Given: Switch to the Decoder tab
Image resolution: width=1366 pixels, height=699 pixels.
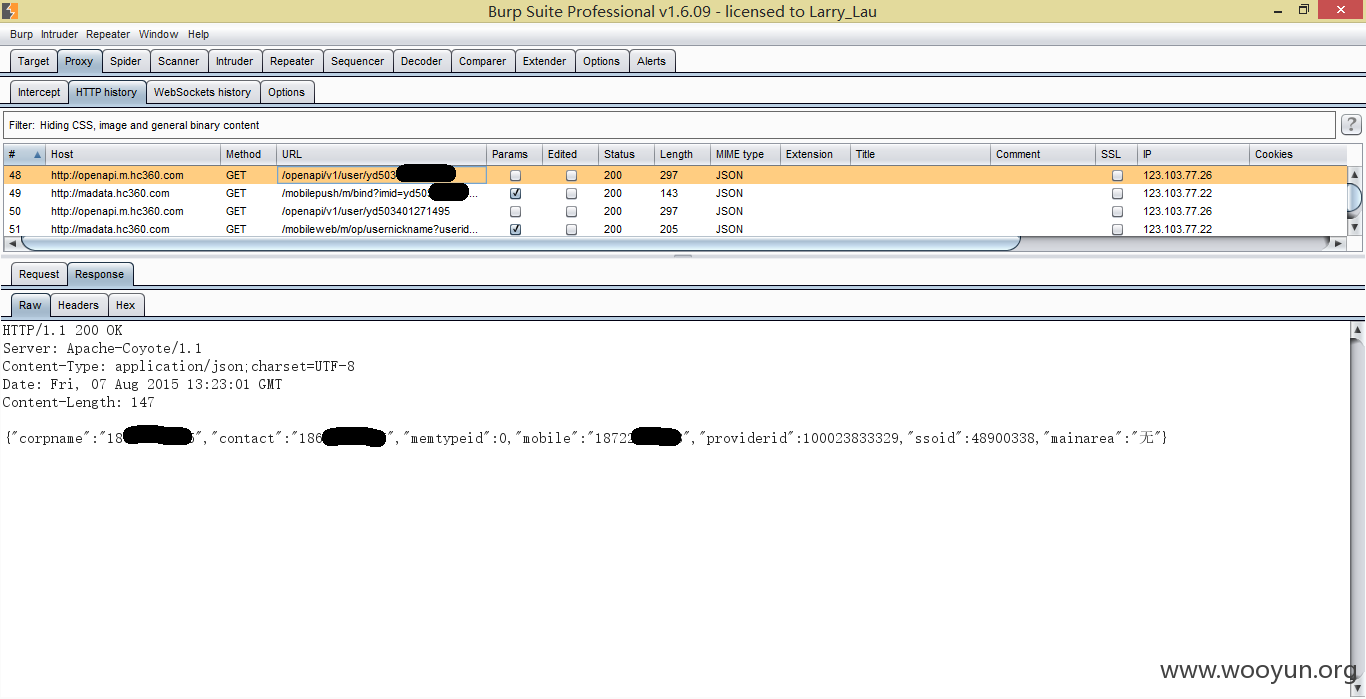Looking at the screenshot, I should (422, 61).
